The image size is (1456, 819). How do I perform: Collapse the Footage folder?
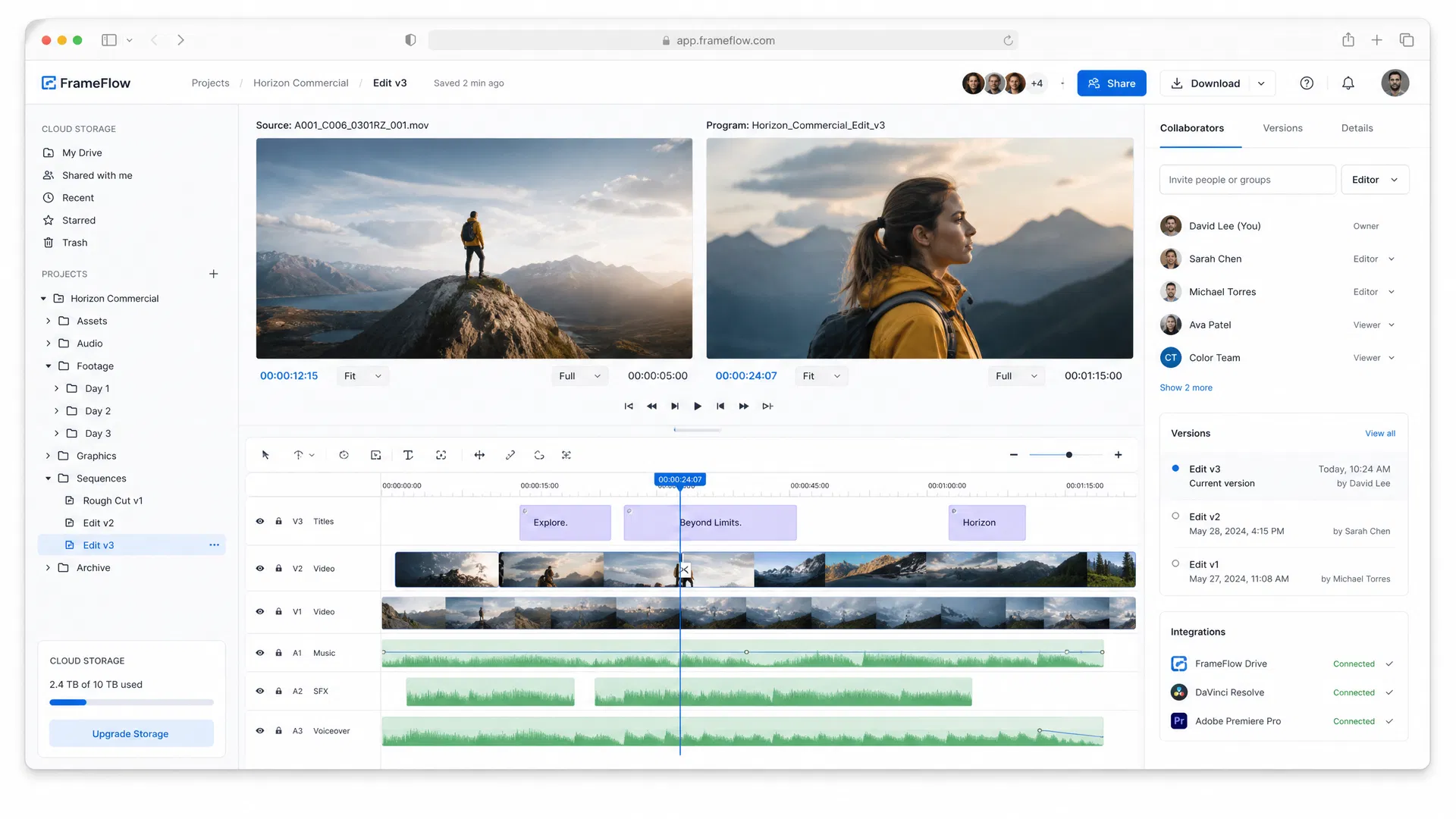48,366
